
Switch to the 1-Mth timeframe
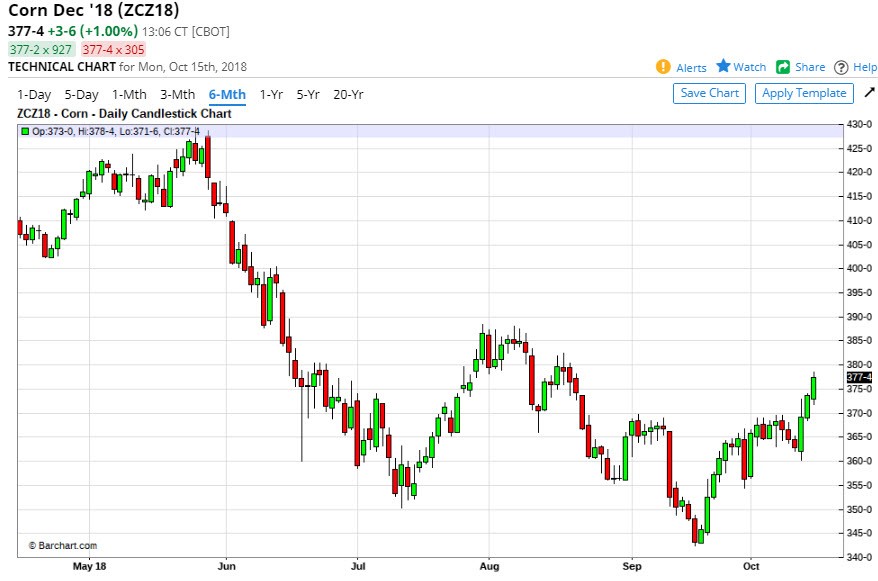129,95
